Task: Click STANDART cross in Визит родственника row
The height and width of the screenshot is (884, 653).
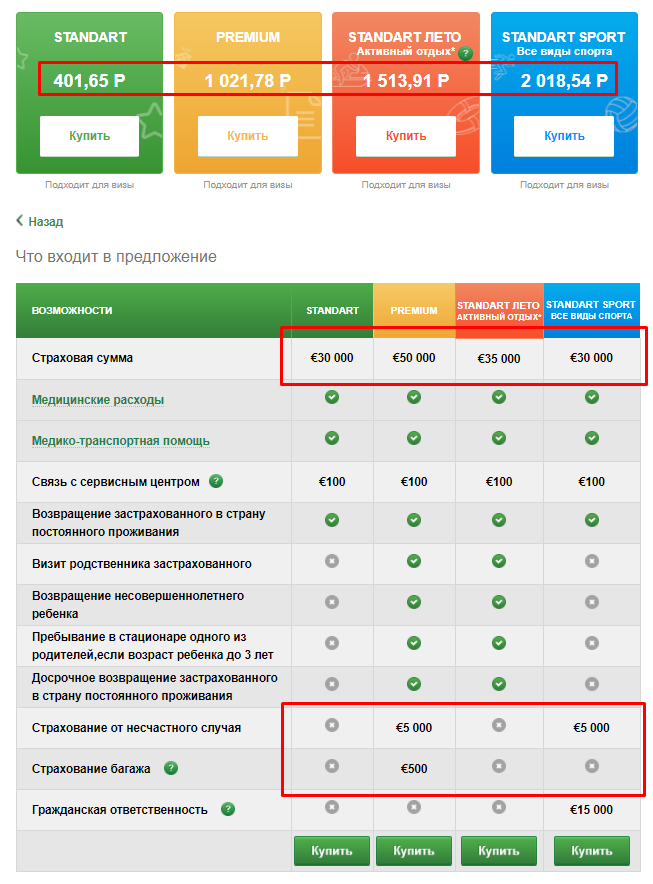Action: [x=332, y=561]
